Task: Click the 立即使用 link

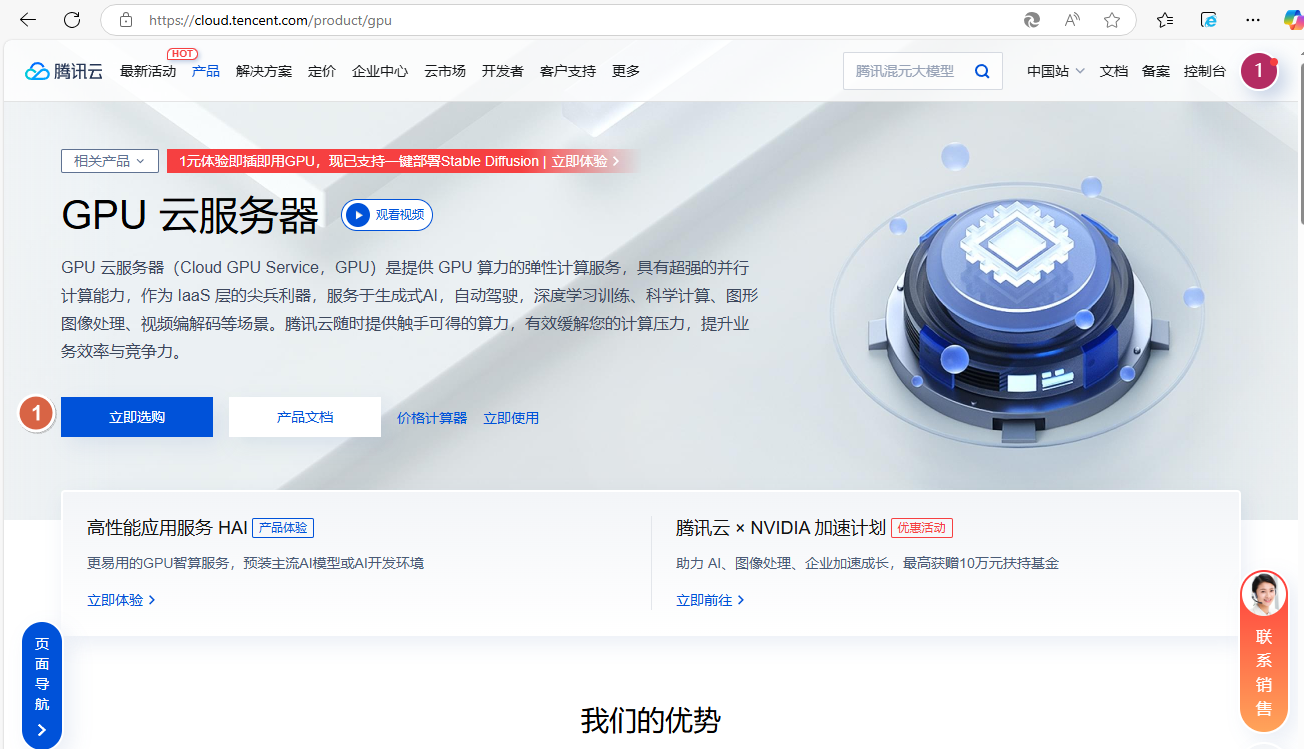Action: 511,418
